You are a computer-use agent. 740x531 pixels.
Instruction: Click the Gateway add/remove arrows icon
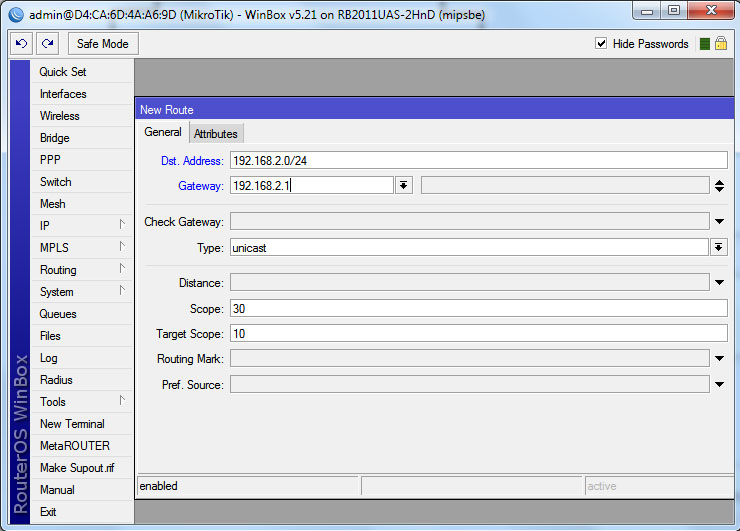tap(719, 185)
